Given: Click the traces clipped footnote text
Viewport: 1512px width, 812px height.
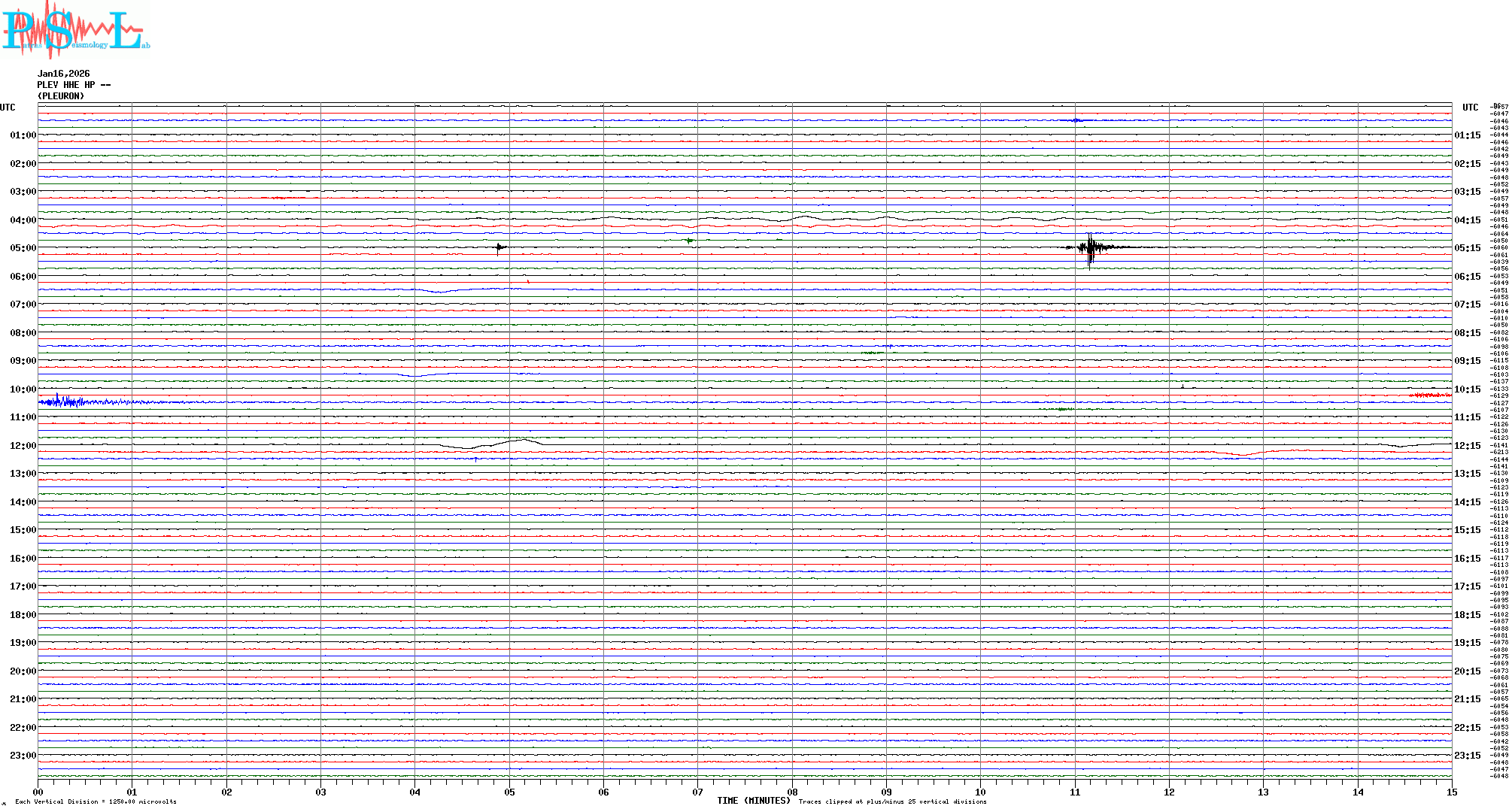Looking at the screenshot, I should point(892,802).
